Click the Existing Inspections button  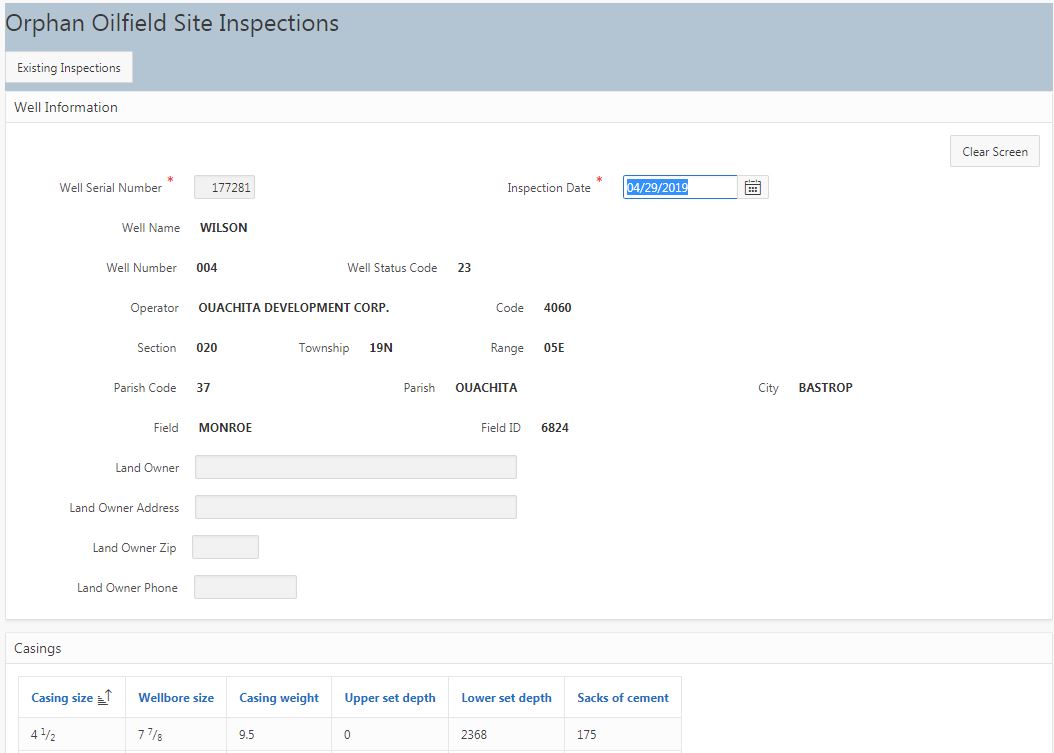pyautogui.click(x=69, y=68)
